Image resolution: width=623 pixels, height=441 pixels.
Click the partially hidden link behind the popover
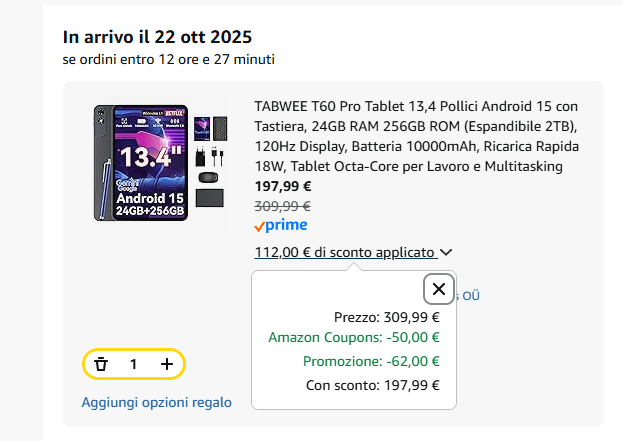pos(470,295)
